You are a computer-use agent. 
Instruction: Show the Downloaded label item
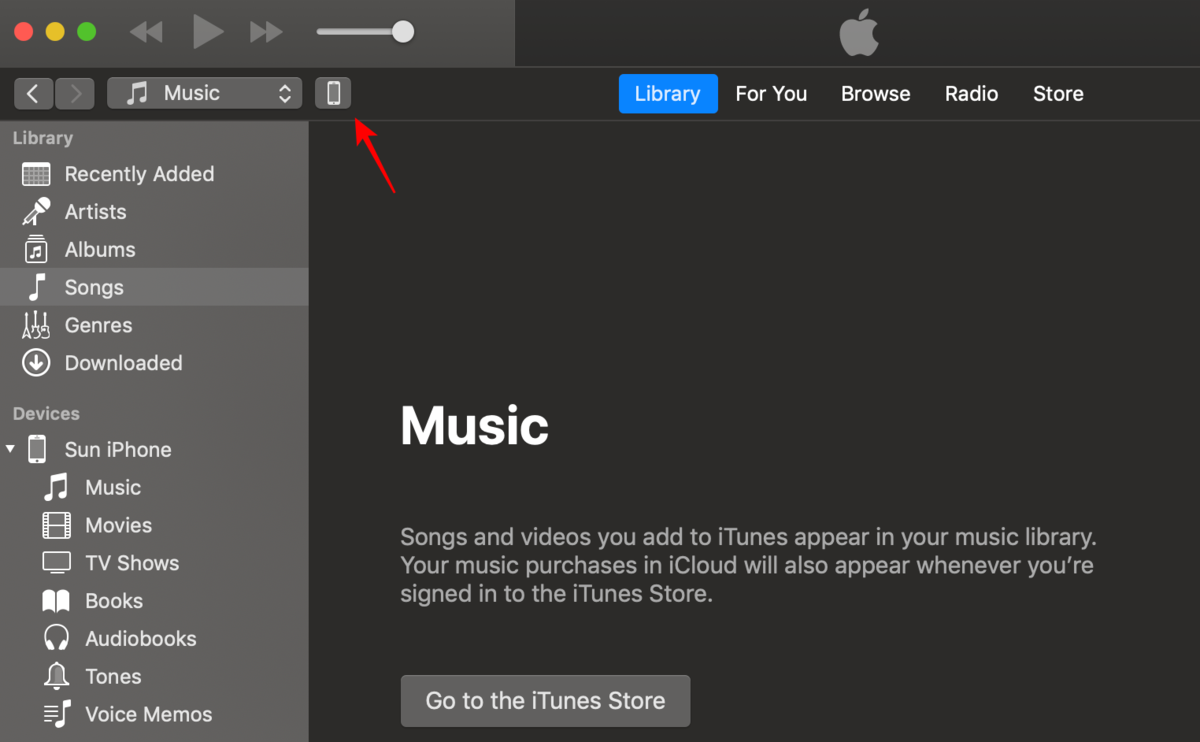pos(124,363)
